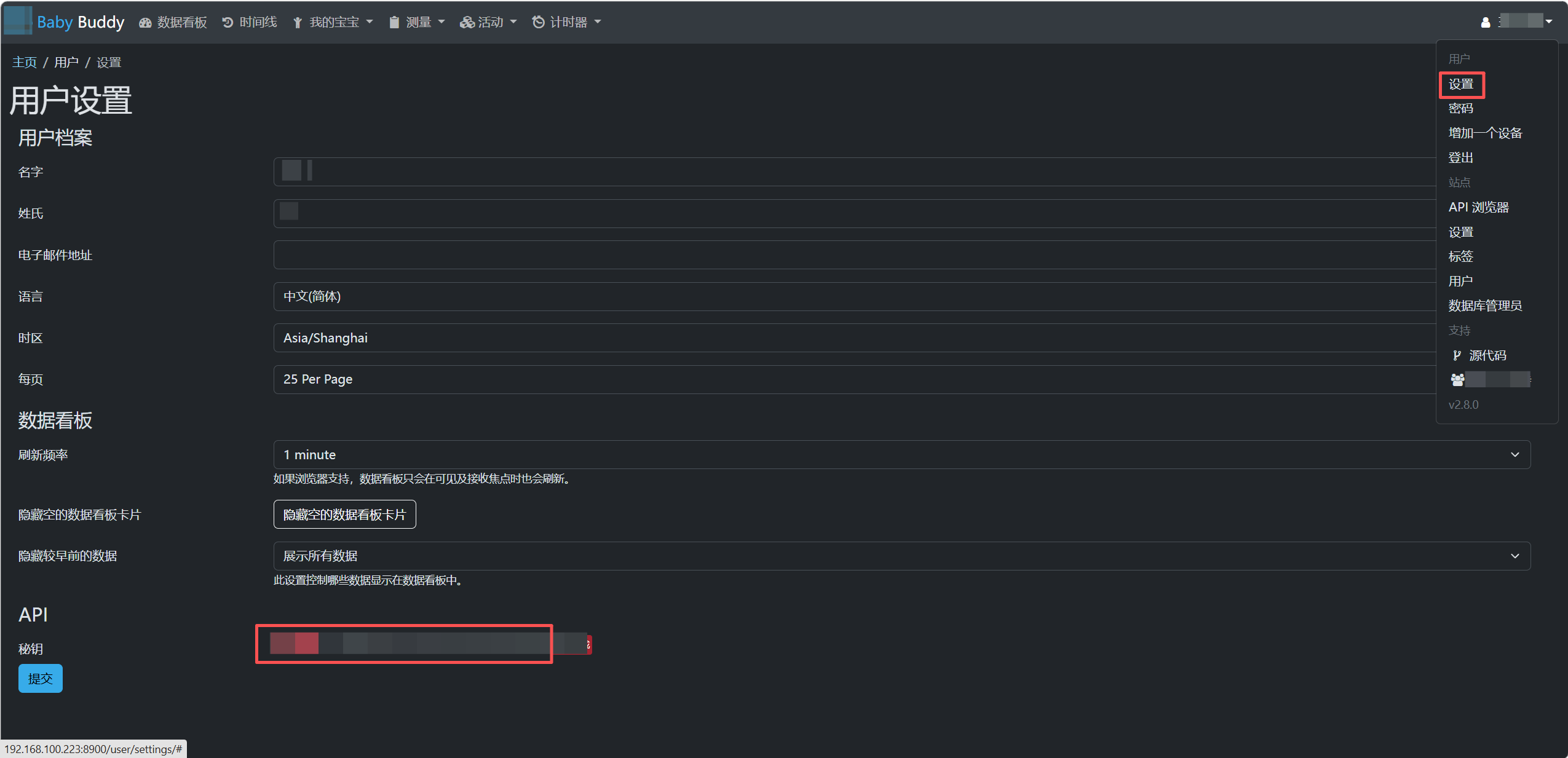Click the 源代码 git branch icon

[x=1457, y=355]
